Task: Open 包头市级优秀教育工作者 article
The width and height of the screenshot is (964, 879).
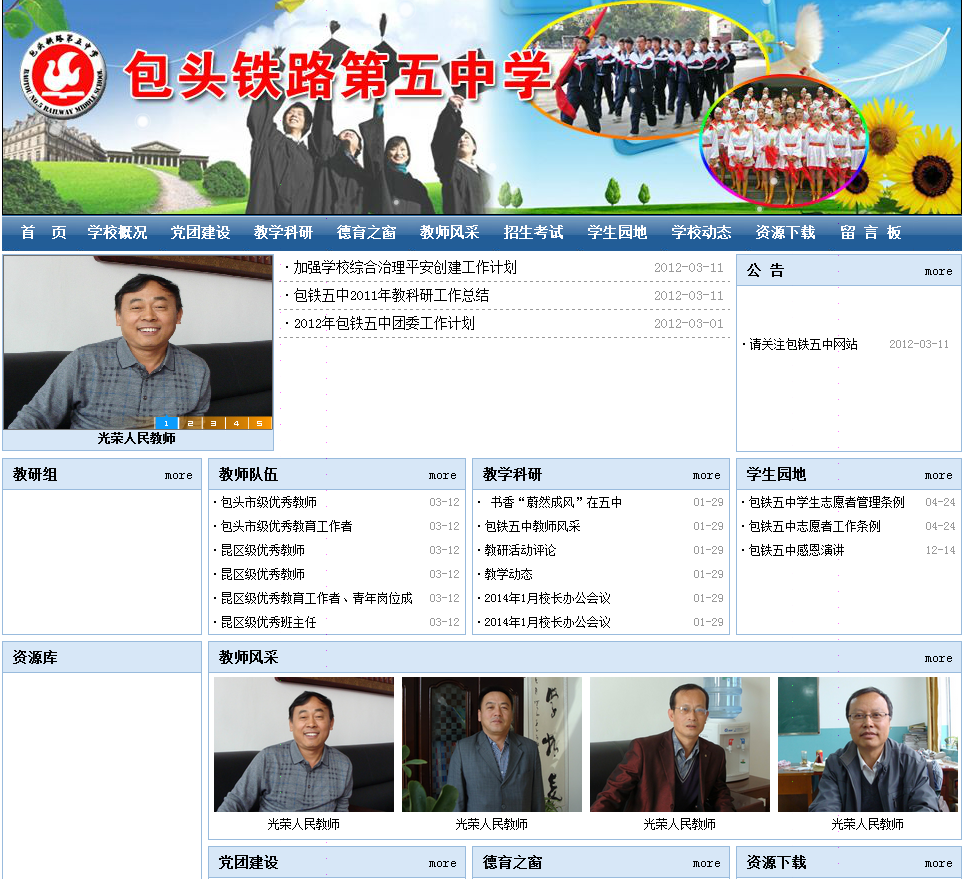Action: click(x=286, y=526)
